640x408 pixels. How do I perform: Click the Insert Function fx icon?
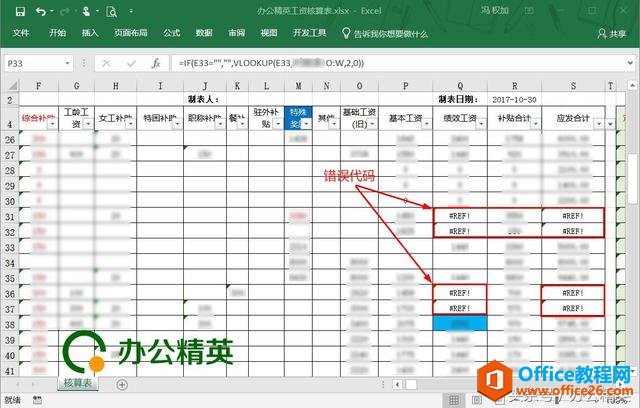click(156, 64)
